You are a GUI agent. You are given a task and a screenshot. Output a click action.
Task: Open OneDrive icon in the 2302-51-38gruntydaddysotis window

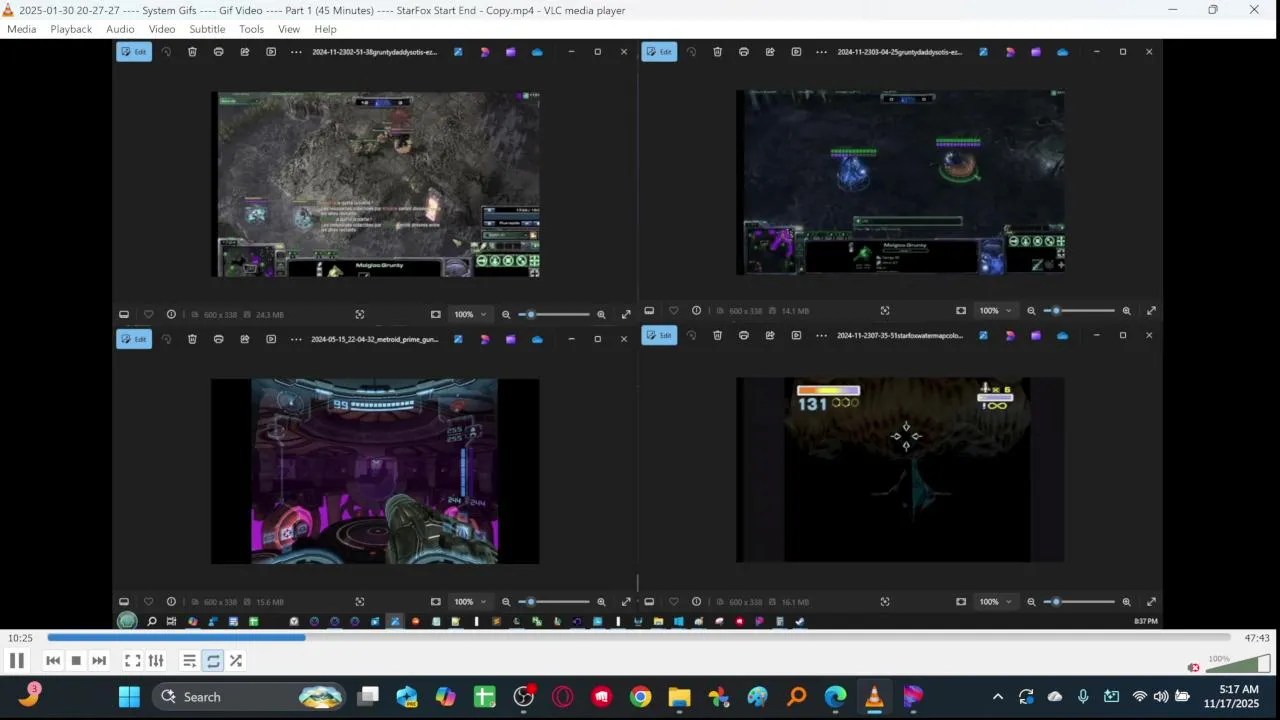click(537, 52)
